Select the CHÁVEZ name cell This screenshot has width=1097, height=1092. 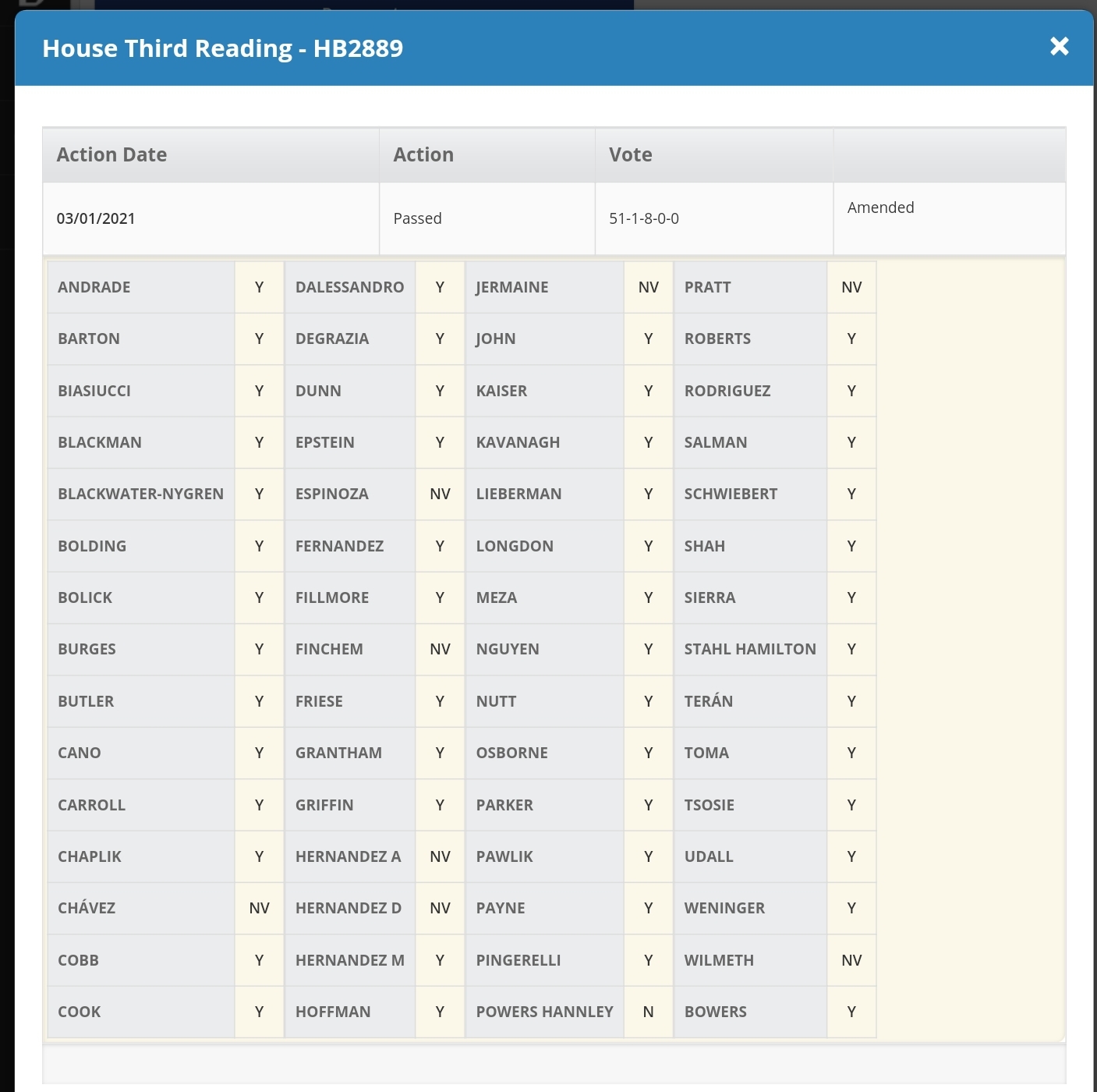coord(141,908)
